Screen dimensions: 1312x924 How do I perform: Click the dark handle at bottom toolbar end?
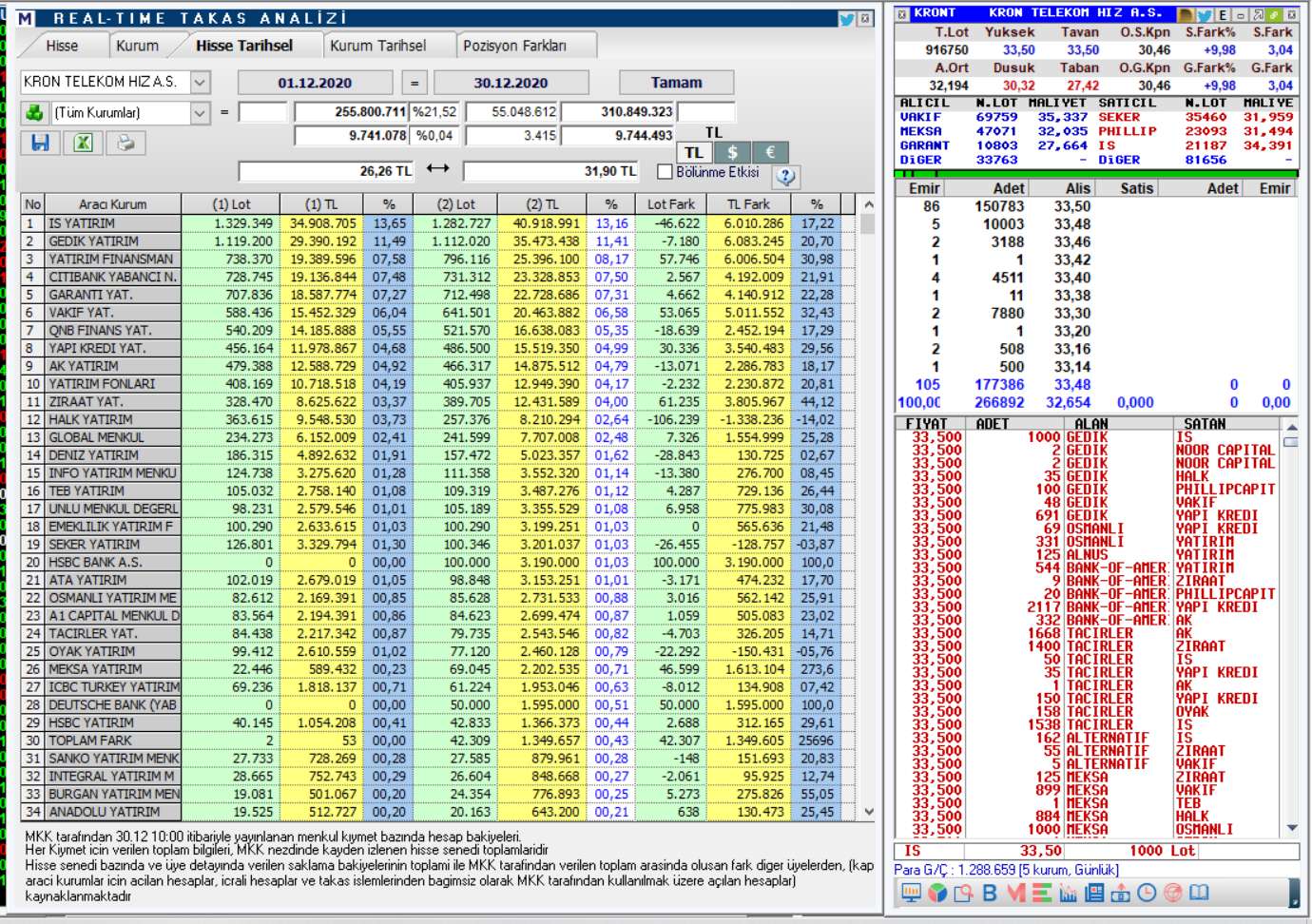coord(1293,893)
